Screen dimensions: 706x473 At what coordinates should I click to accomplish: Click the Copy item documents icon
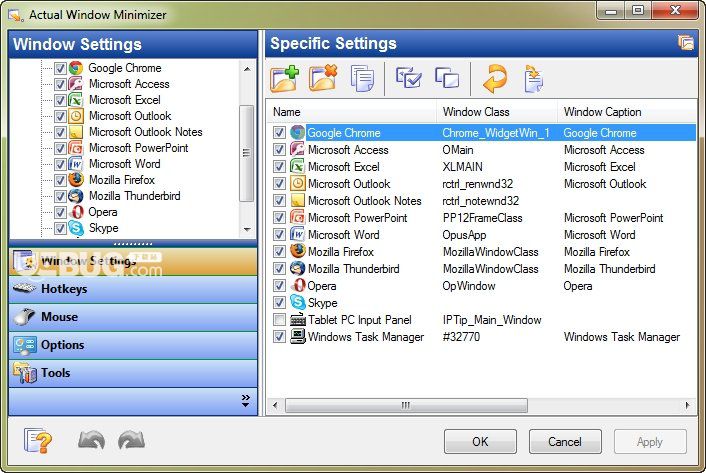coord(362,79)
